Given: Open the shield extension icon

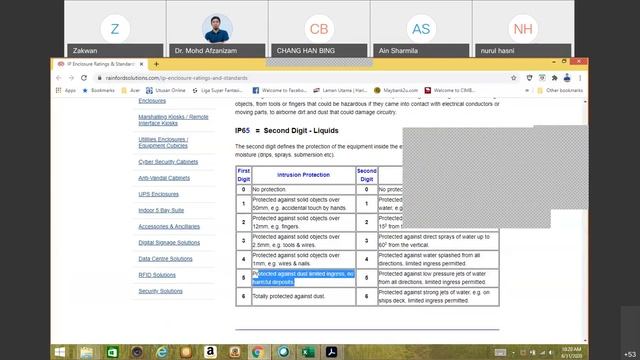Looking at the screenshot, I should [529, 78].
